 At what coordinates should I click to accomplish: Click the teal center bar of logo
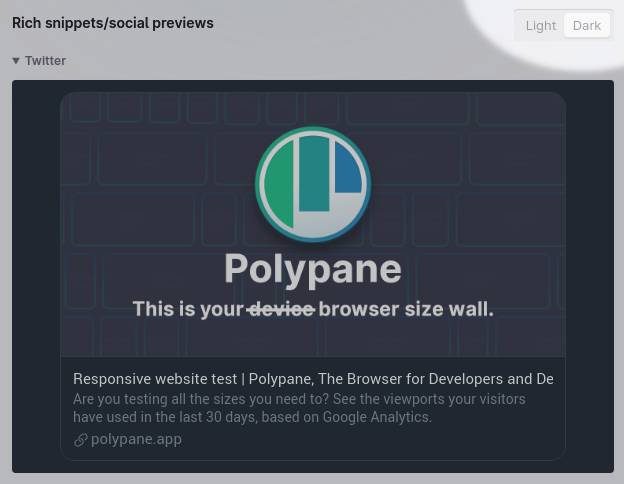click(x=314, y=174)
